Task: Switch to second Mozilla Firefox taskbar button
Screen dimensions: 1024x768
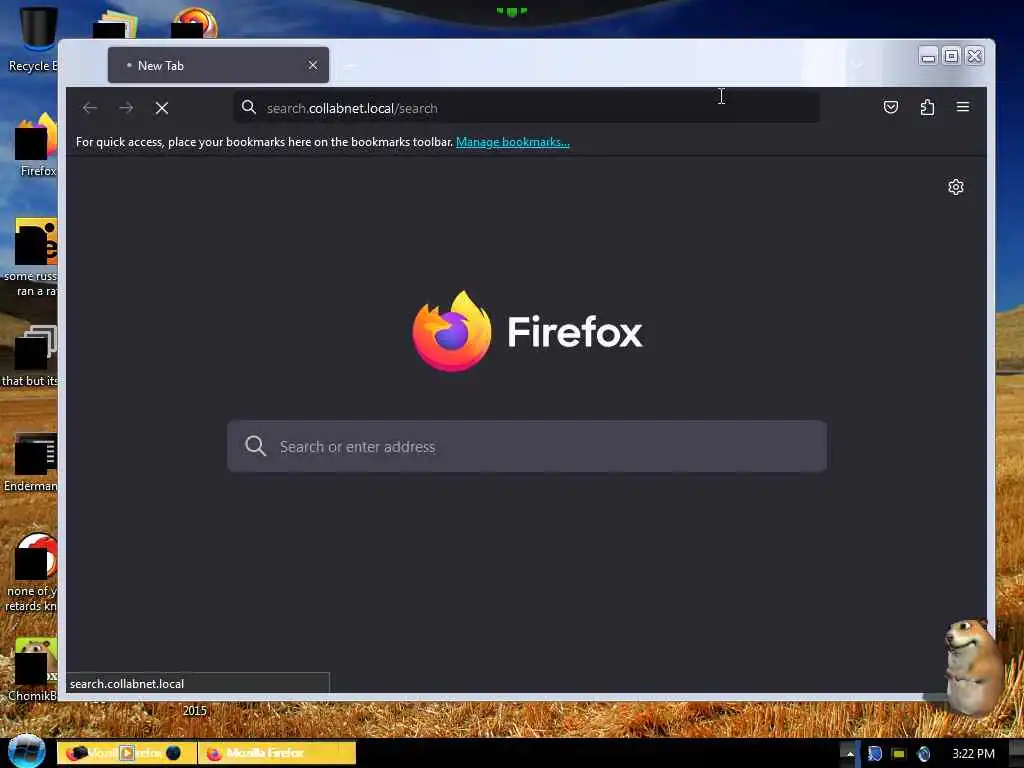Action: pos(277,753)
